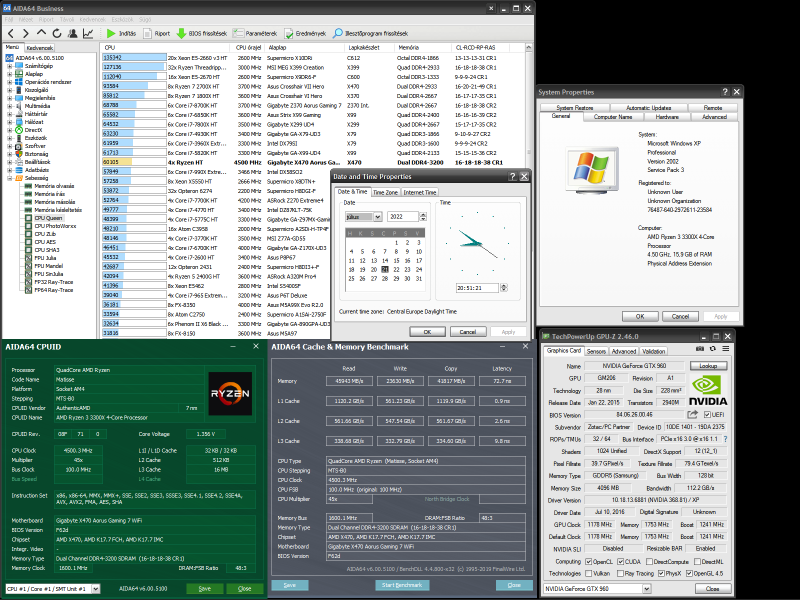Image resolution: width=800 pixels, height=600 pixels.
Task: Open the Internet Time tab
Action: pos(420,192)
